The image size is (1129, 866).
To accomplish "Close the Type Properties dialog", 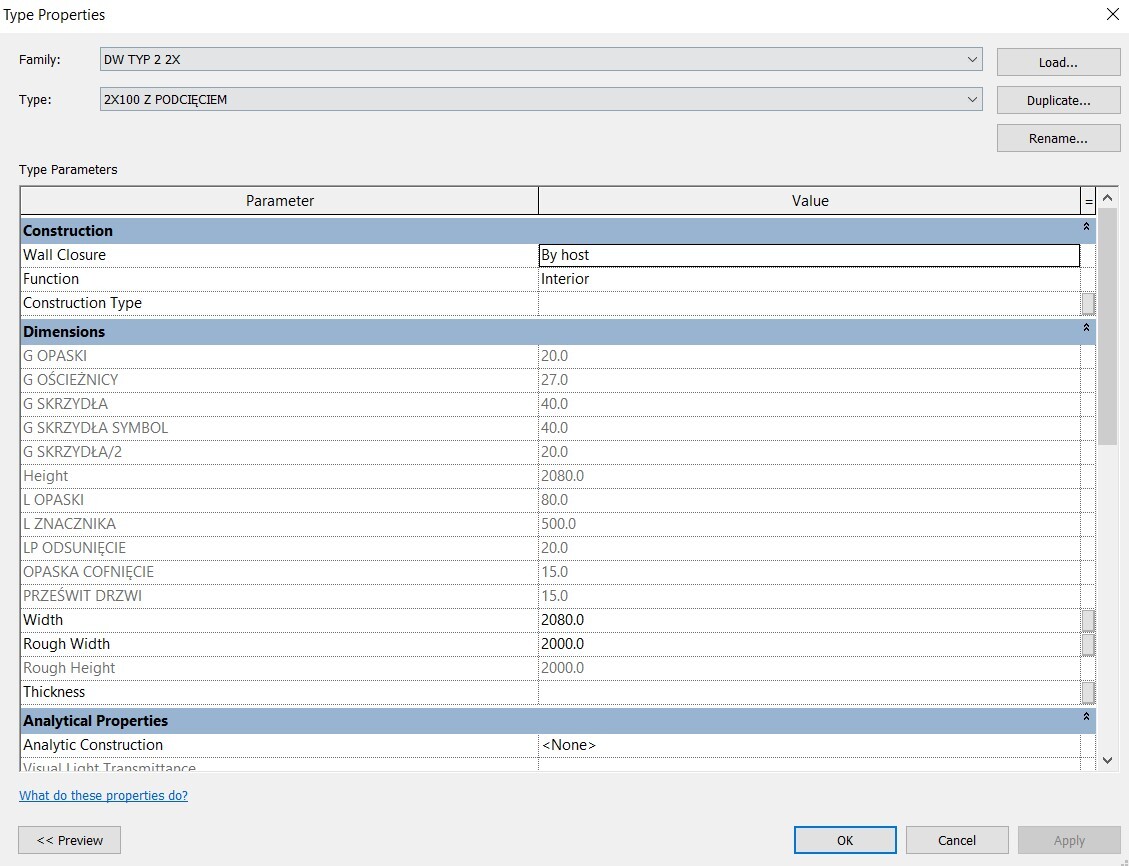I will pos(1112,15).
